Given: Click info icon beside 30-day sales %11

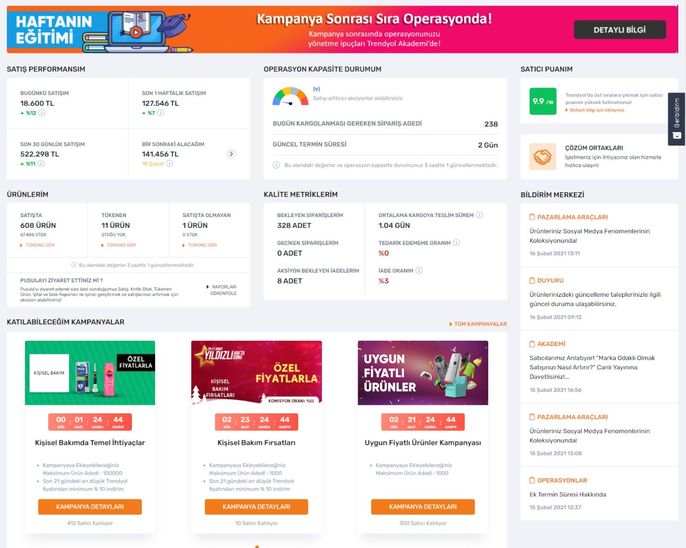Looking at the screenshot, I should tap(41, 164).
